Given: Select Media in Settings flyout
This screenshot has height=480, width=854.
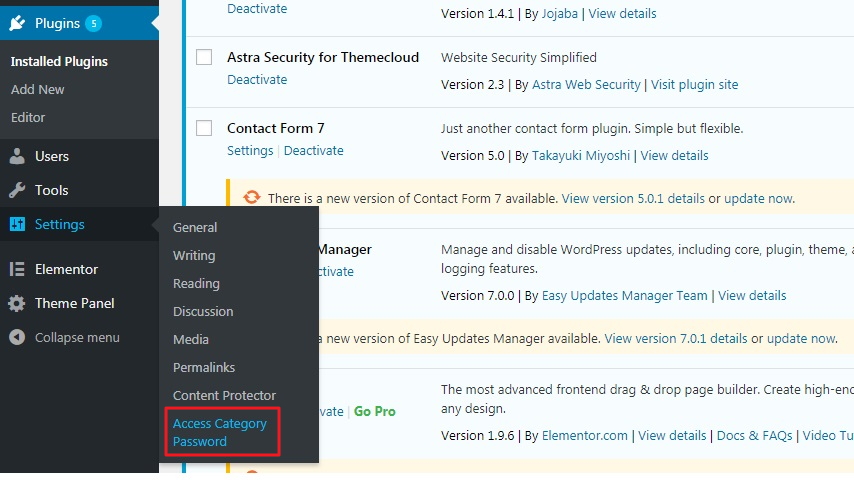Looking at the screenshot, I should (191, 339).
